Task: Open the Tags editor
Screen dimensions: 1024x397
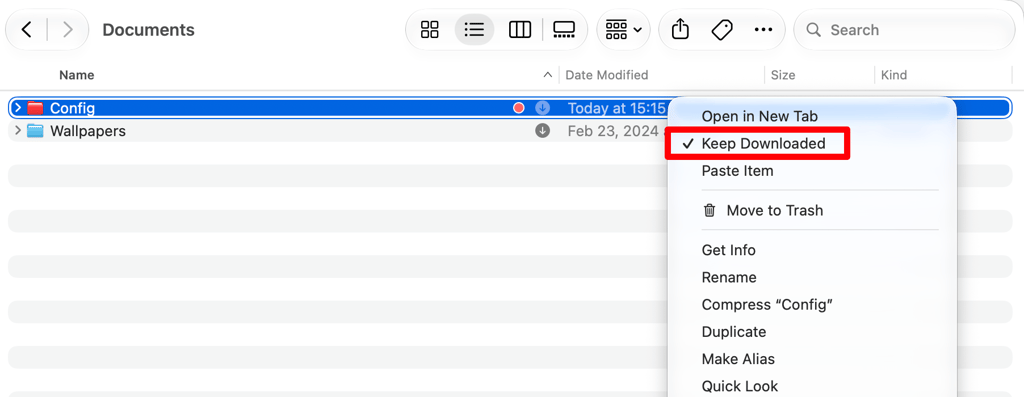Action: [x=722, y=29]
